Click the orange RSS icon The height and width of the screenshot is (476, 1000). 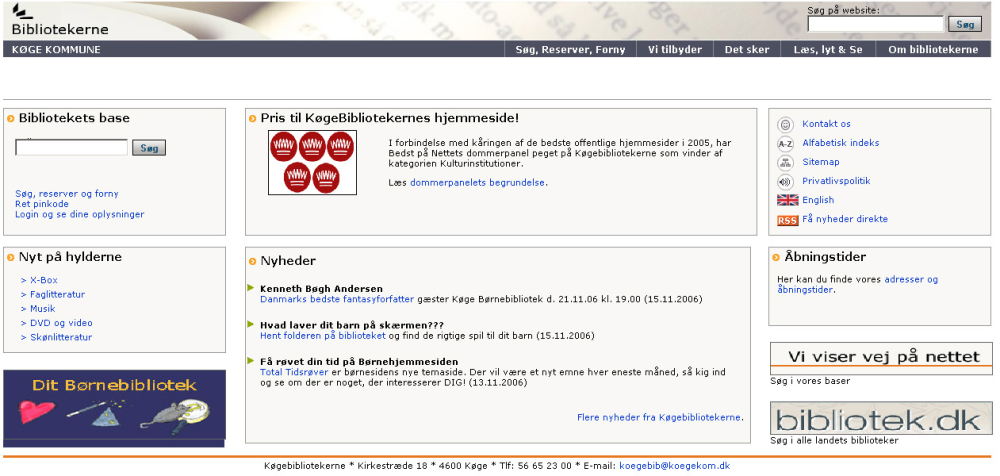tap(788, 220)
